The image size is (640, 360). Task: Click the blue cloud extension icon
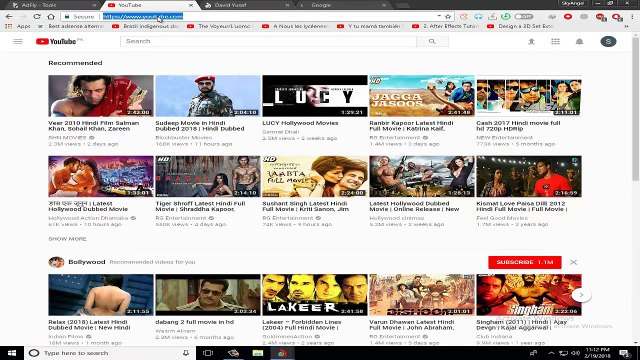point(478,16)
